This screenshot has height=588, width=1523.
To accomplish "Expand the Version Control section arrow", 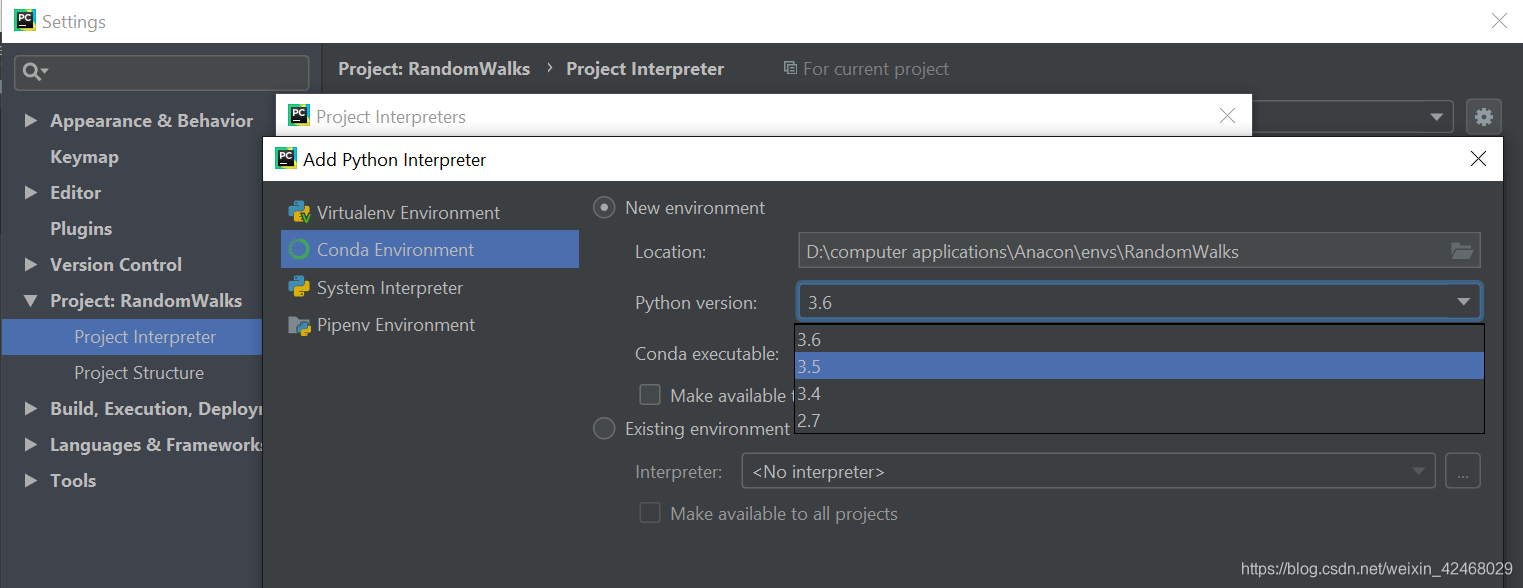I will (31, 264).
